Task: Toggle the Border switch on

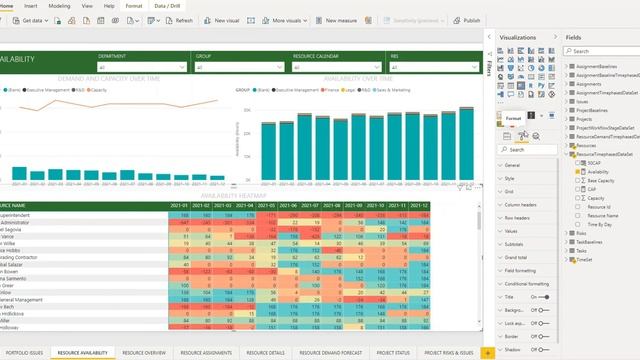Action: (x=544, y=336)
